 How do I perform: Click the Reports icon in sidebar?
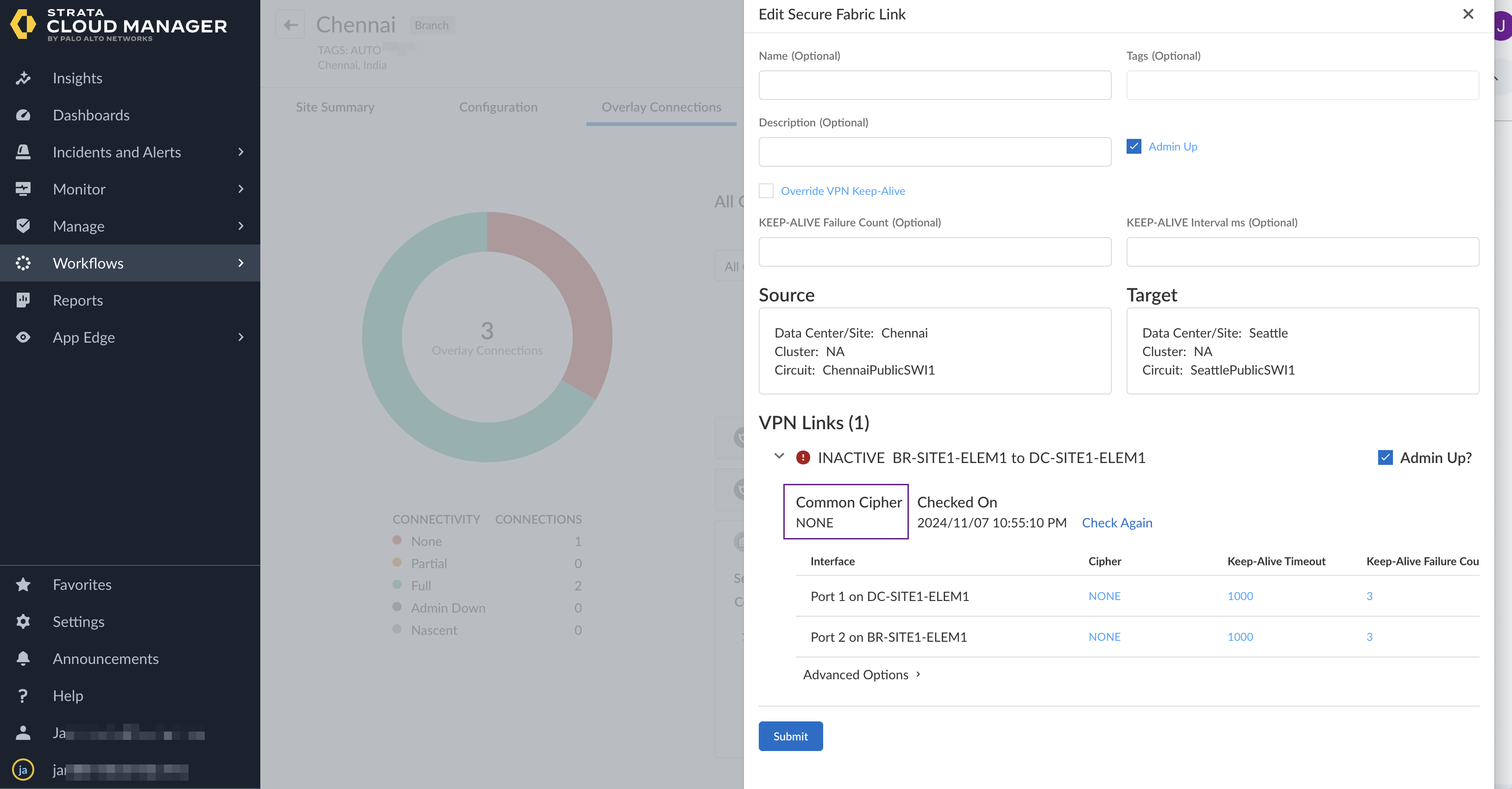pyautogui.click(x=23, y=300)
